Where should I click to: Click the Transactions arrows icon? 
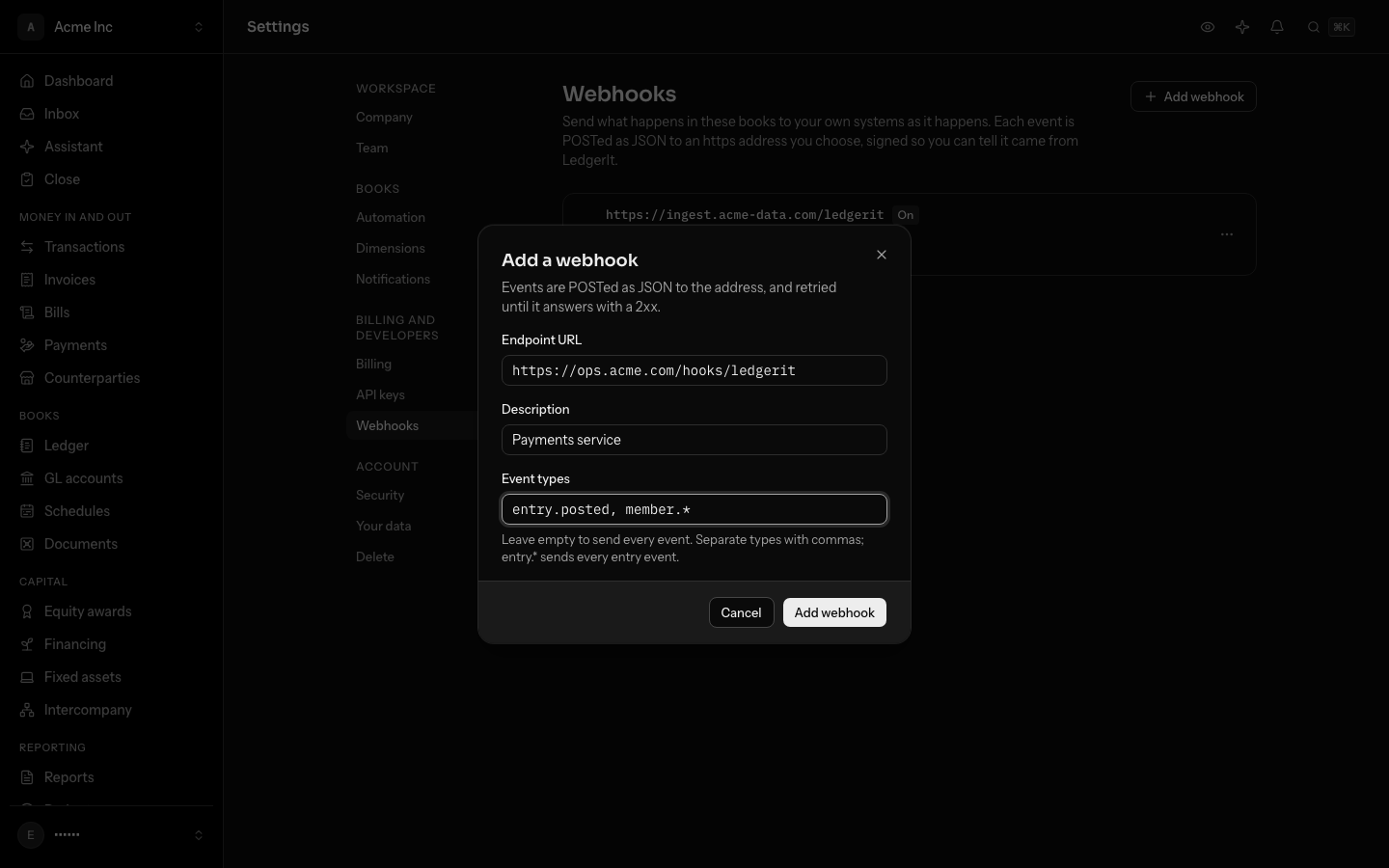27,247
